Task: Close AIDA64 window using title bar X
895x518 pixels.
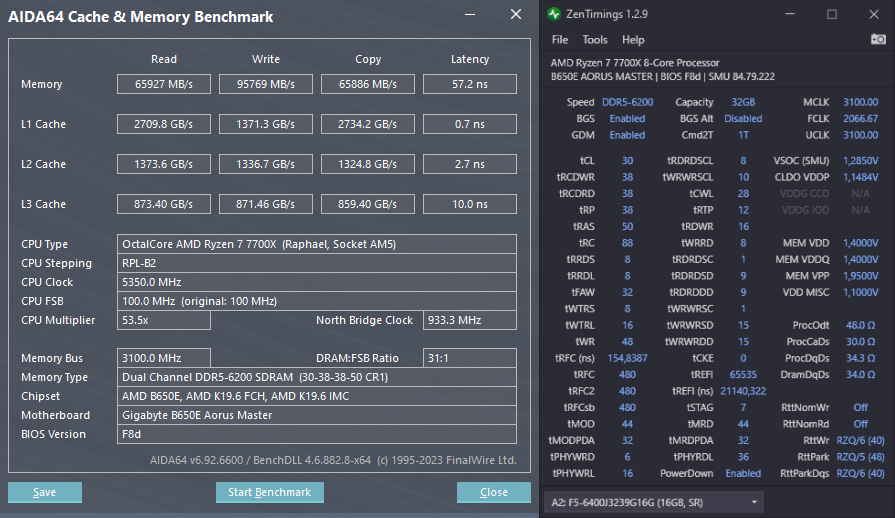Action: tap(516, 15)
